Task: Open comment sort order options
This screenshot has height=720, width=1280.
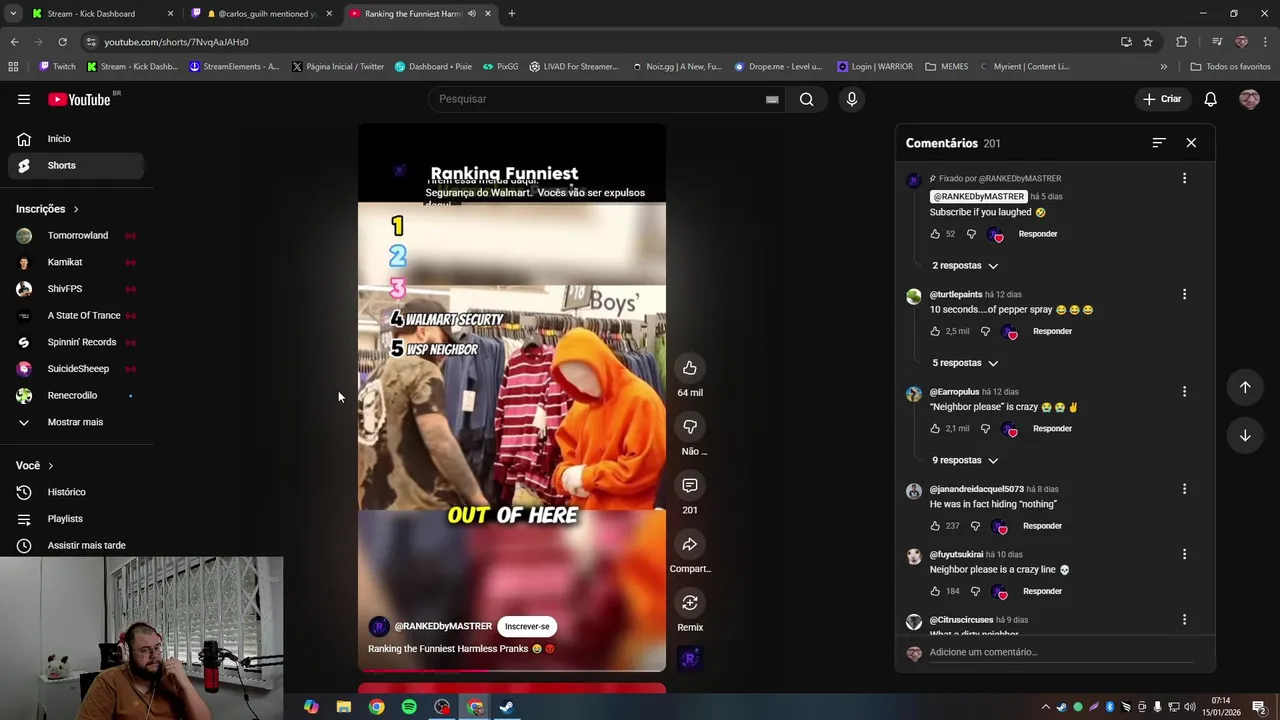Action: (x=1158, y=143)
